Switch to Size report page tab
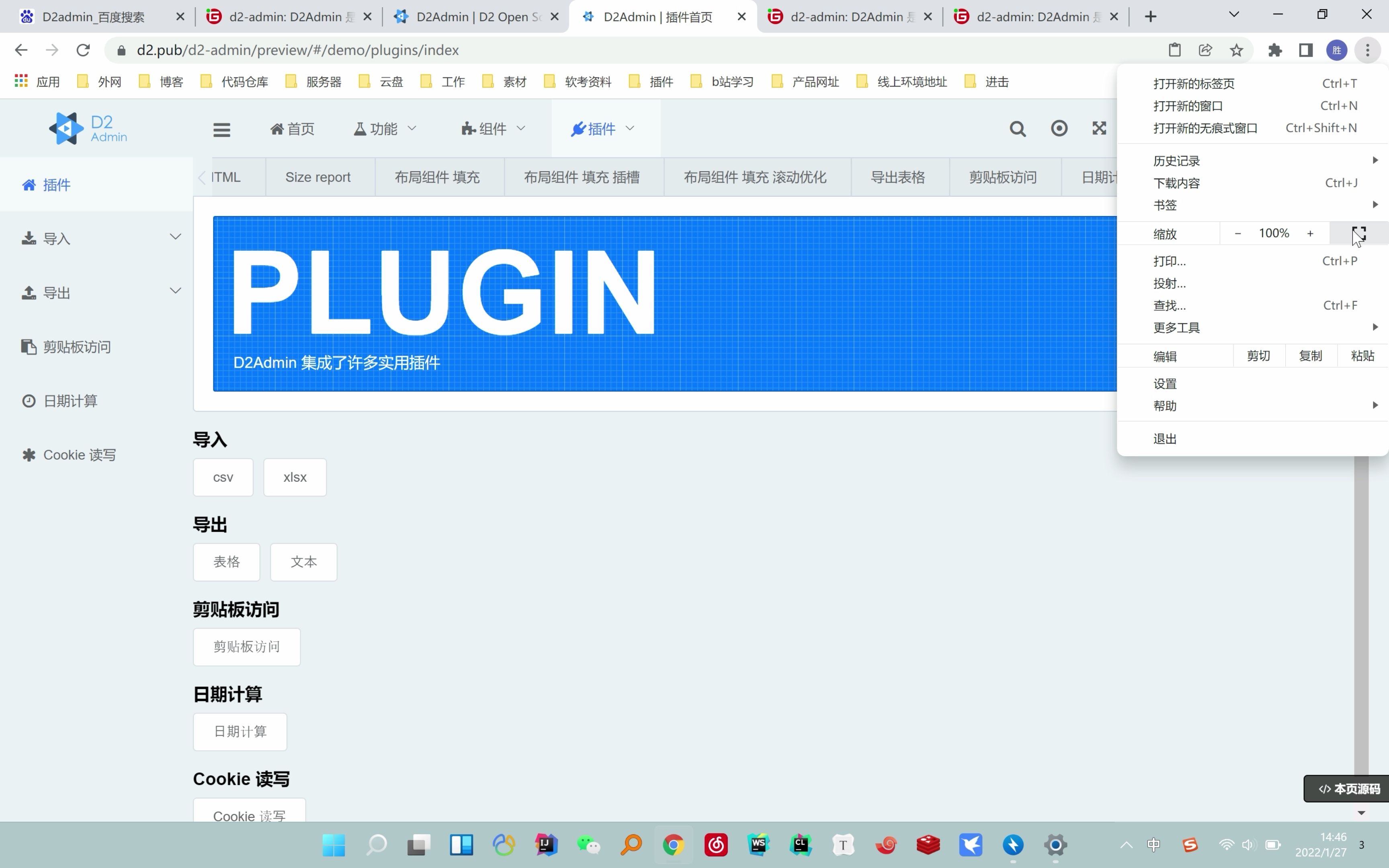 click(x=318, y=177)
